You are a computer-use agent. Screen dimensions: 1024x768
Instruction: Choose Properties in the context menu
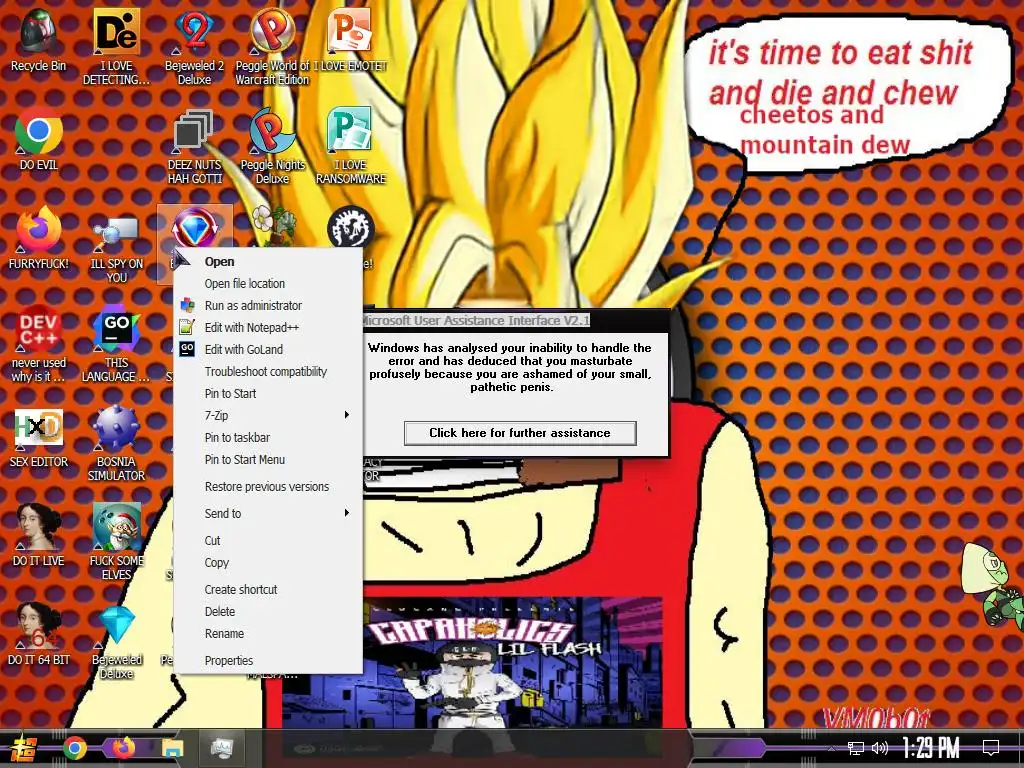tap(268, 660)
